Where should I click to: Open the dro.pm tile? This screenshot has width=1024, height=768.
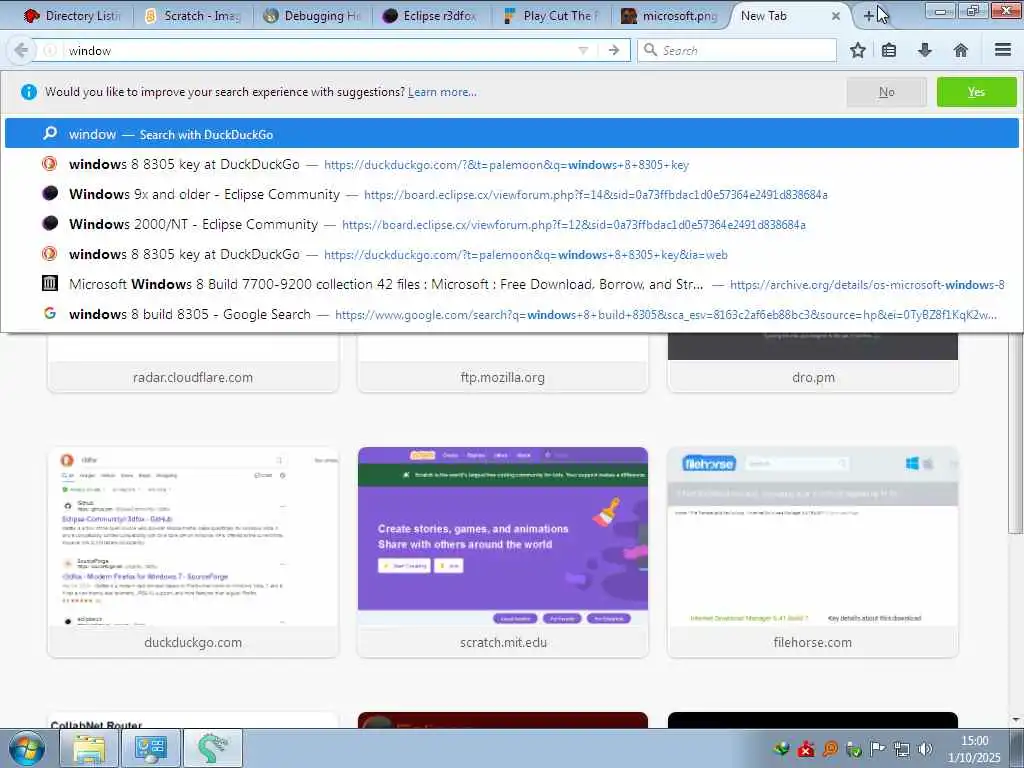813,362
